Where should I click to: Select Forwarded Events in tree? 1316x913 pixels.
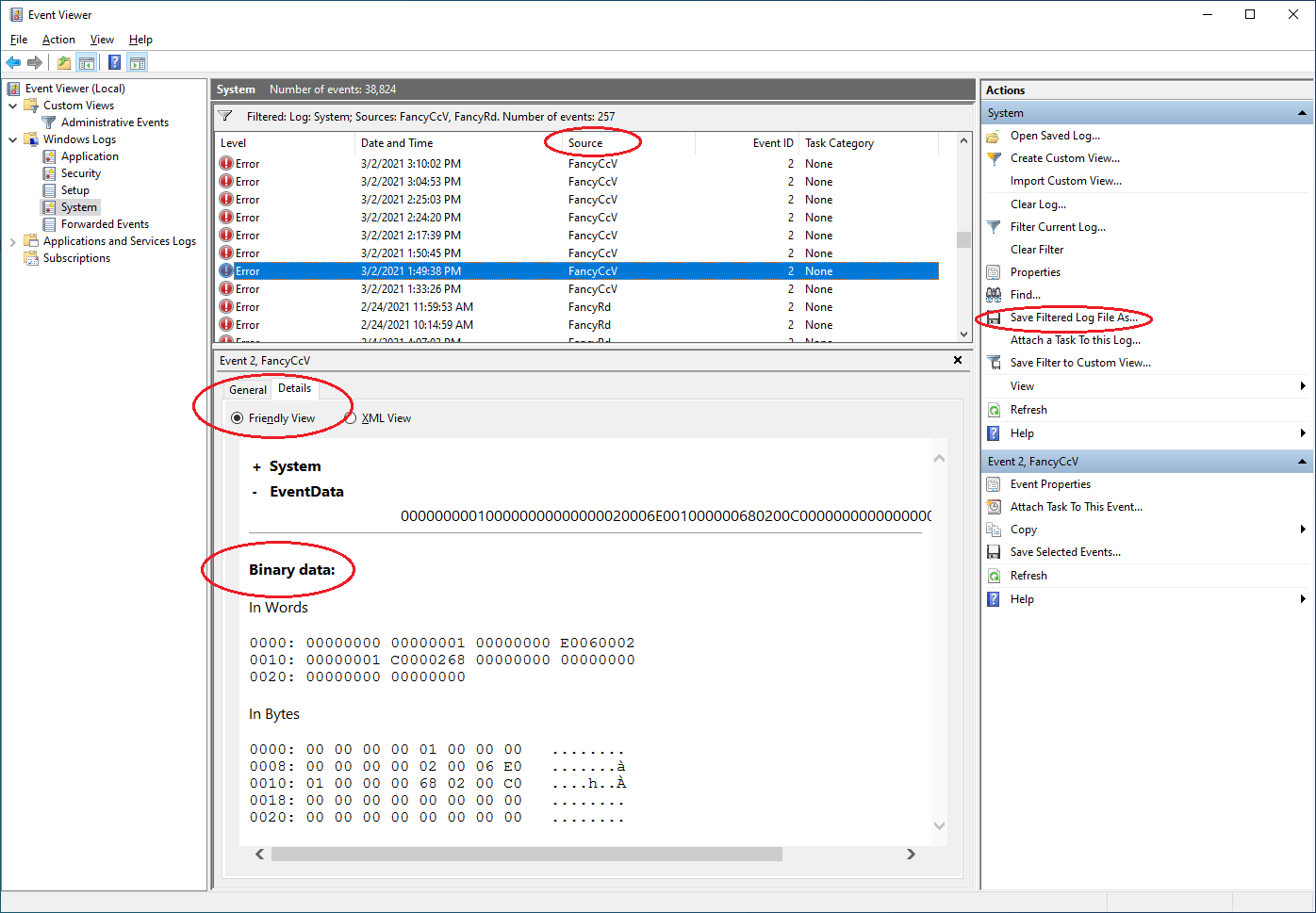tap(105, 224)
